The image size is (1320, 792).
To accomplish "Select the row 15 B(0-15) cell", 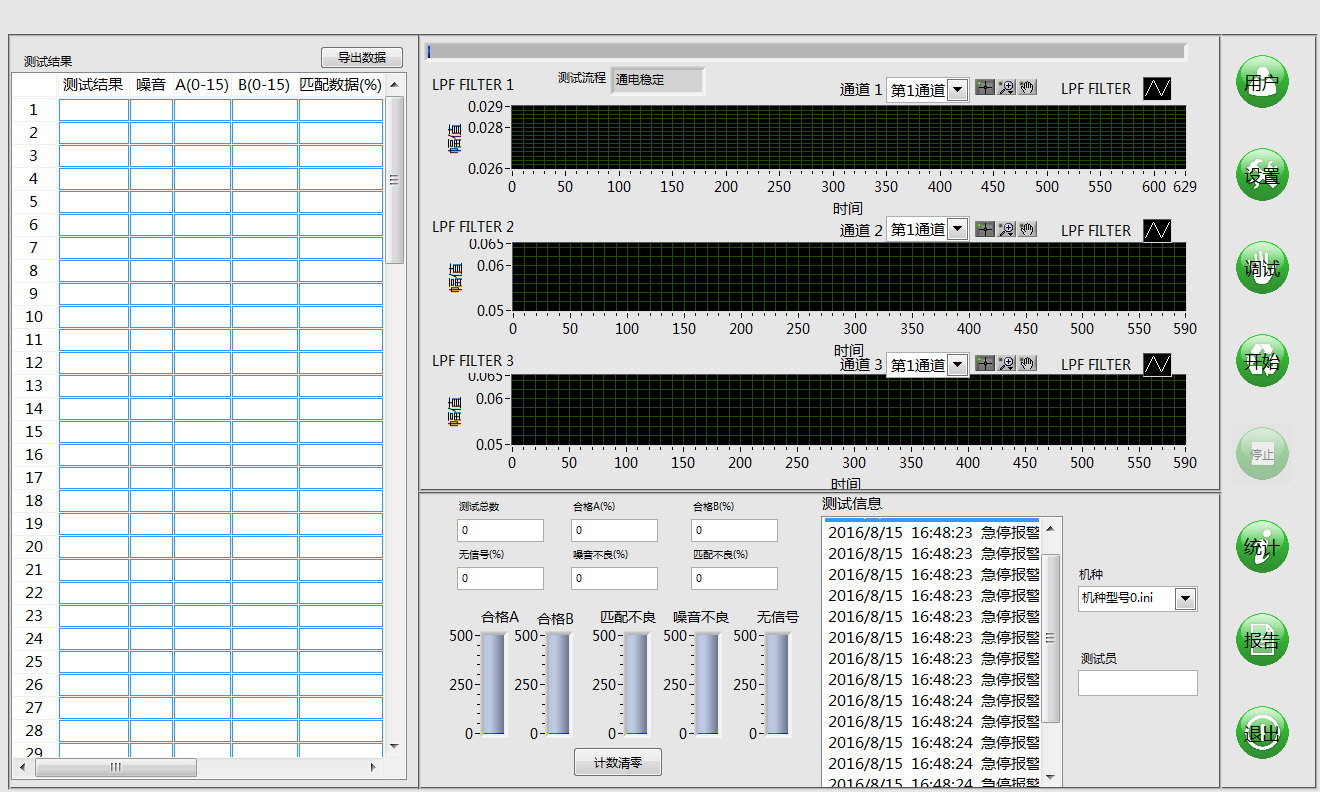I will 265,432.
